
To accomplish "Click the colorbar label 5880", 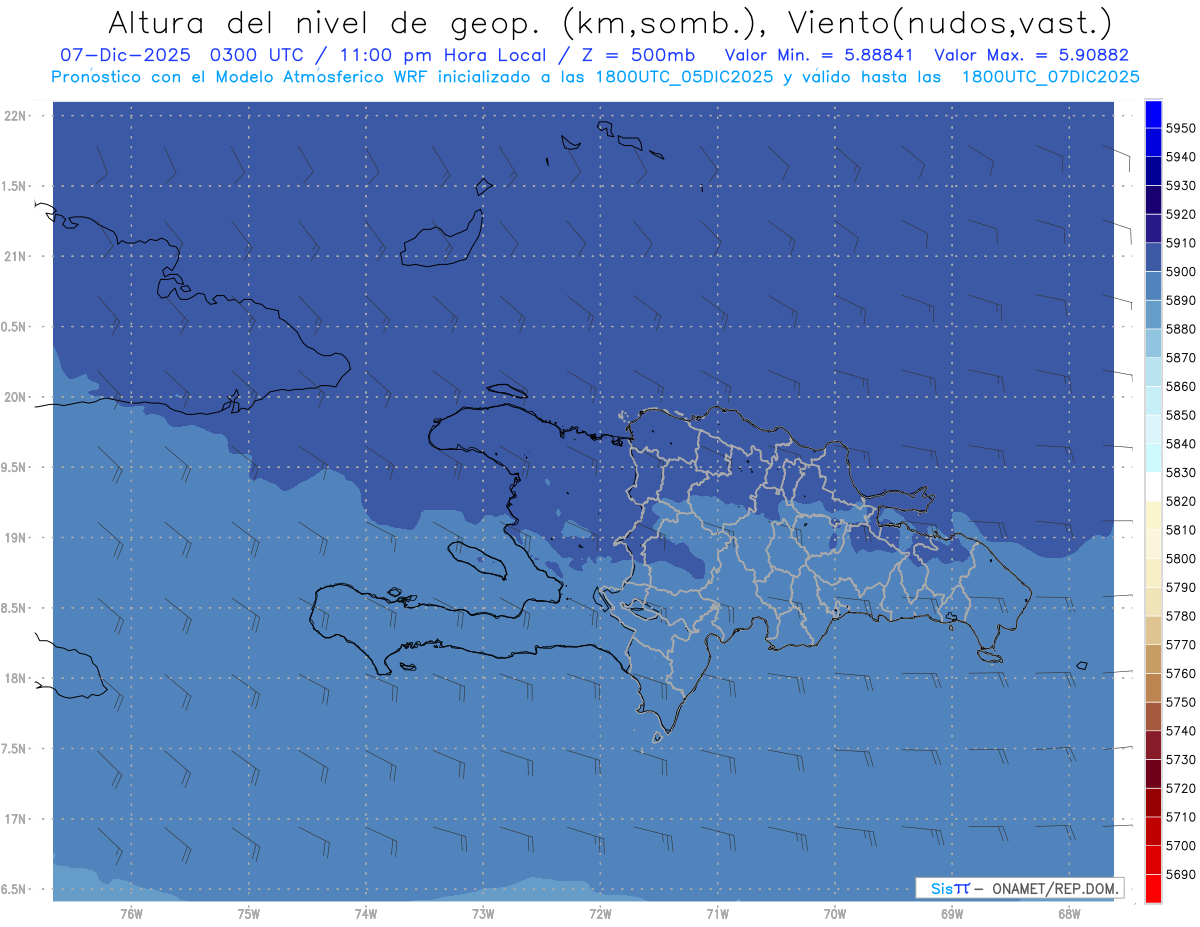I will [1180, 329].
